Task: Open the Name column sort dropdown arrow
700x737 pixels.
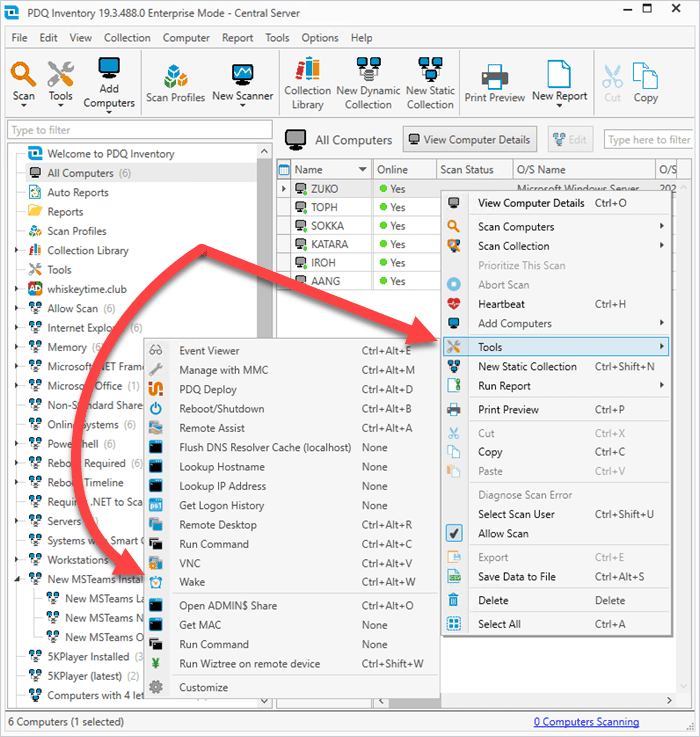Action: (x=362, y=170)
